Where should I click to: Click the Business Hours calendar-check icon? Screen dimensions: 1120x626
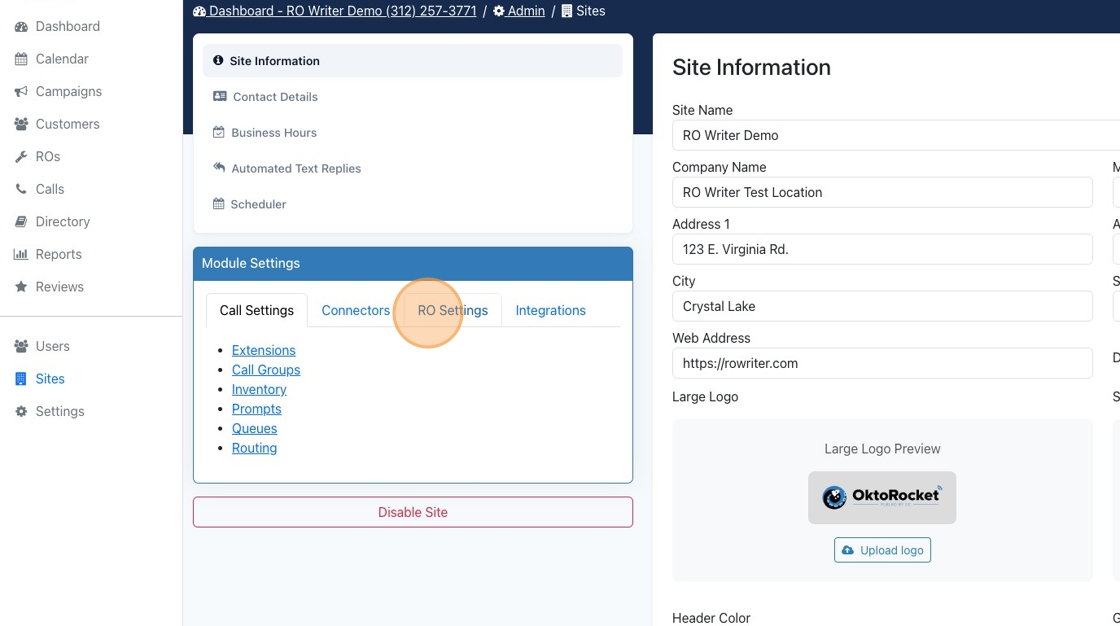(219, 132)
